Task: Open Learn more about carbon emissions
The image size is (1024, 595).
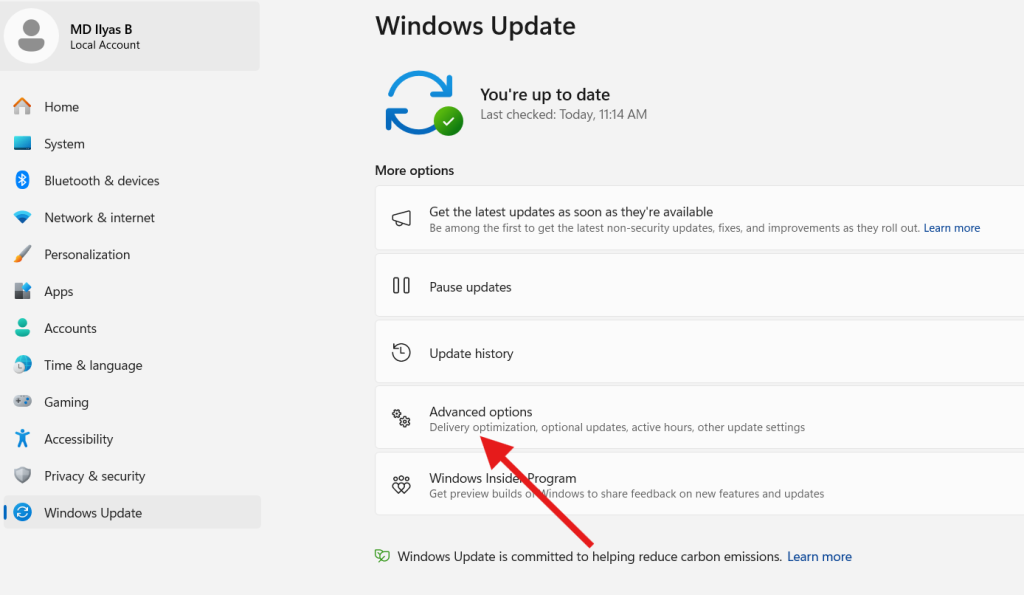Action: (819, 556)
